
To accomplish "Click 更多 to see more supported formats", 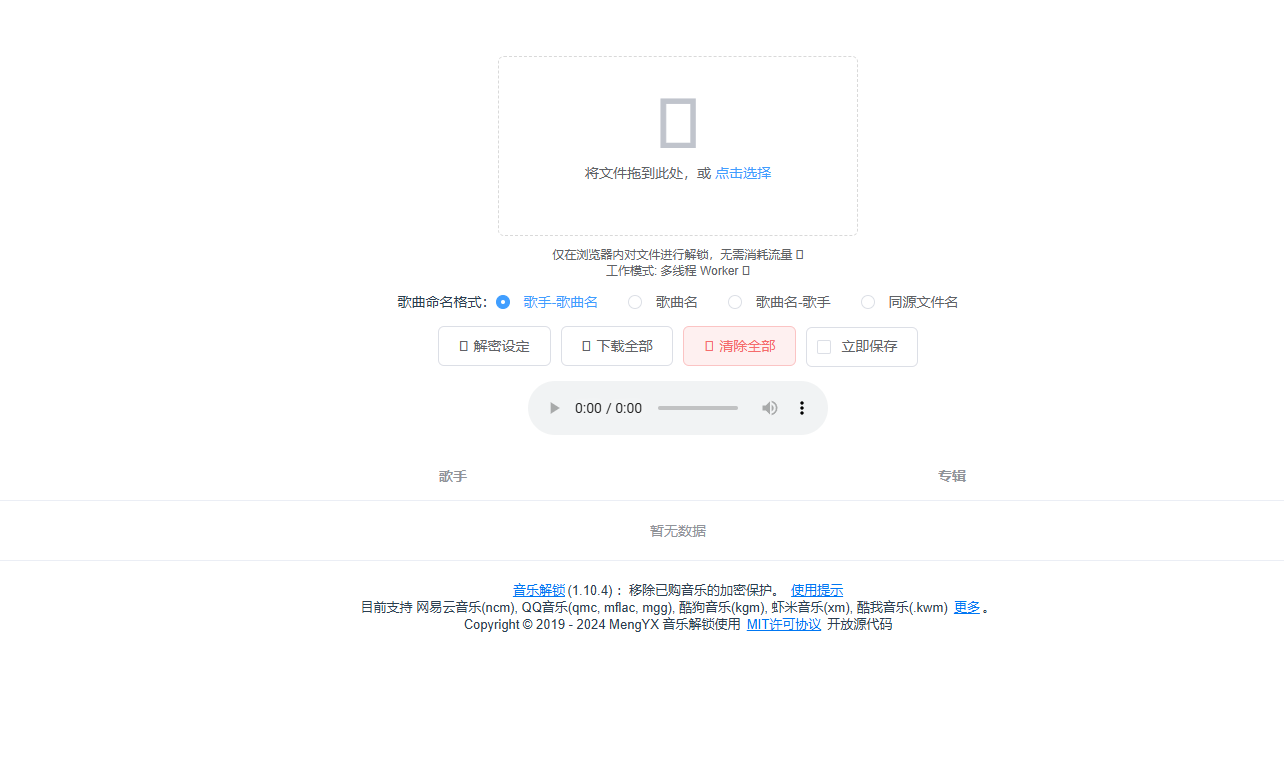I will [966, 606].
